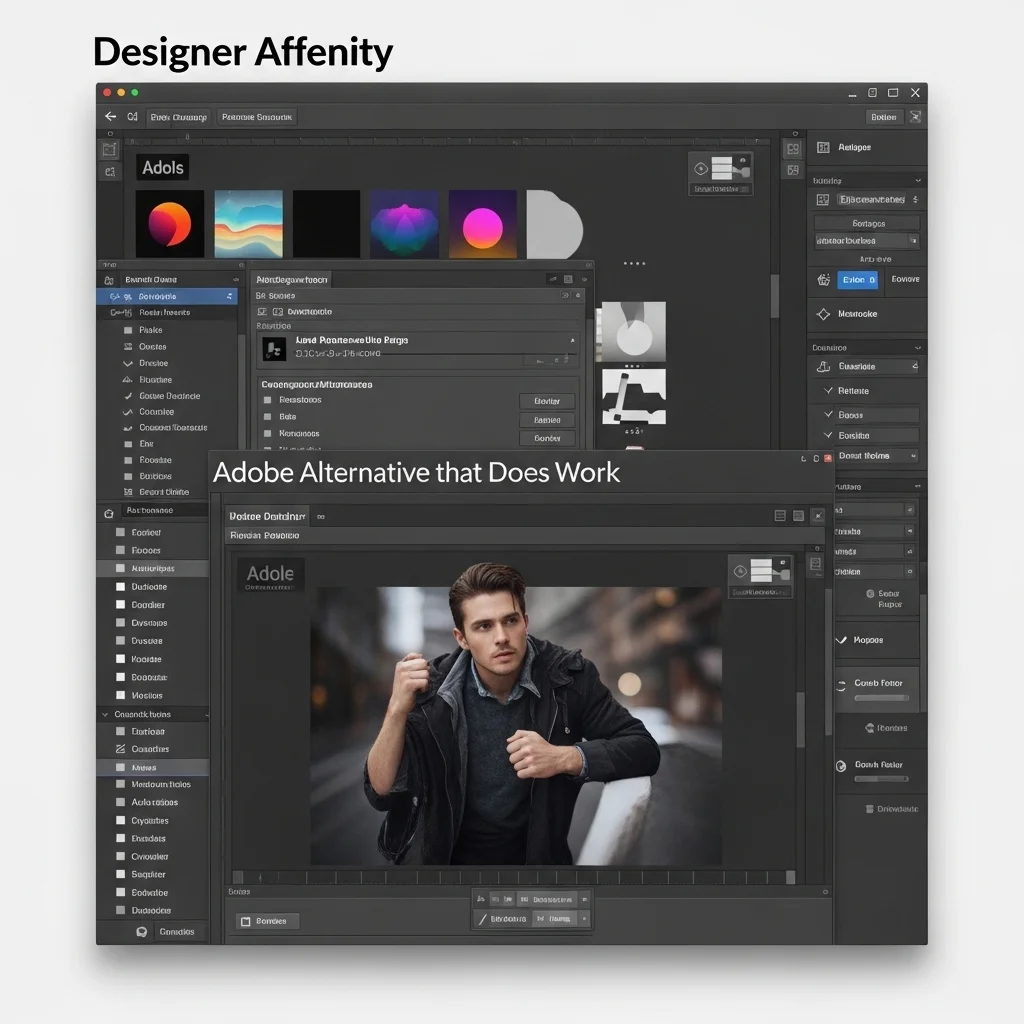Collapse the Cosandtk fioins section
The height and width of the screenshot is (1024, 1024).
[105, 715]
